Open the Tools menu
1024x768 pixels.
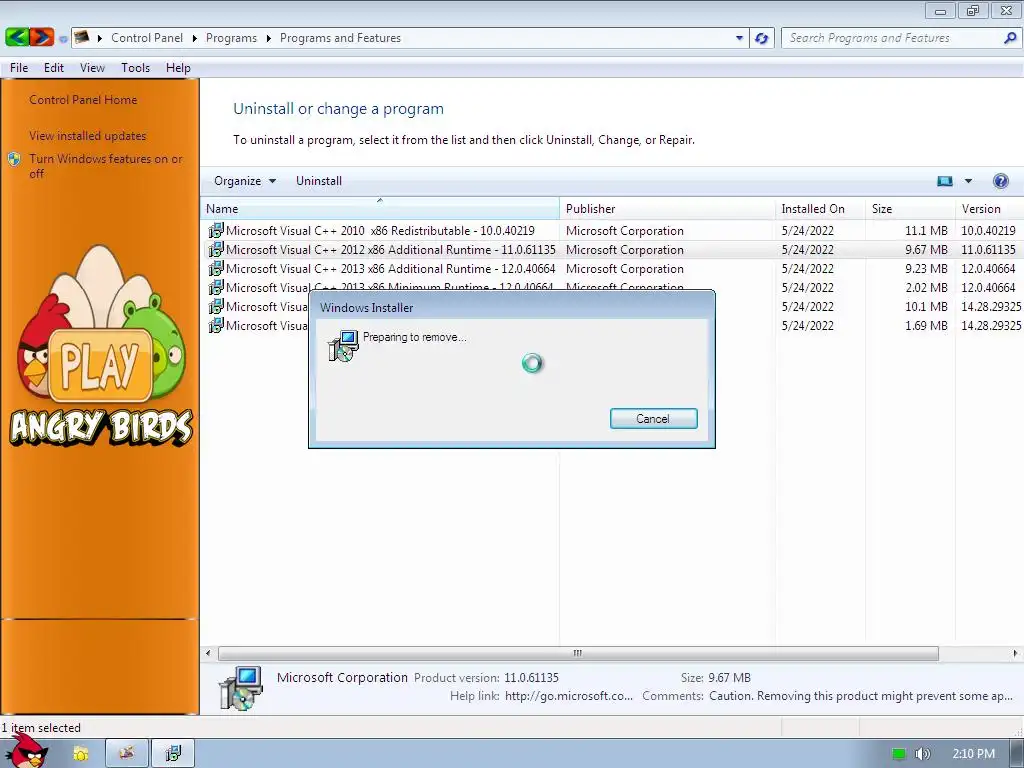135,68
